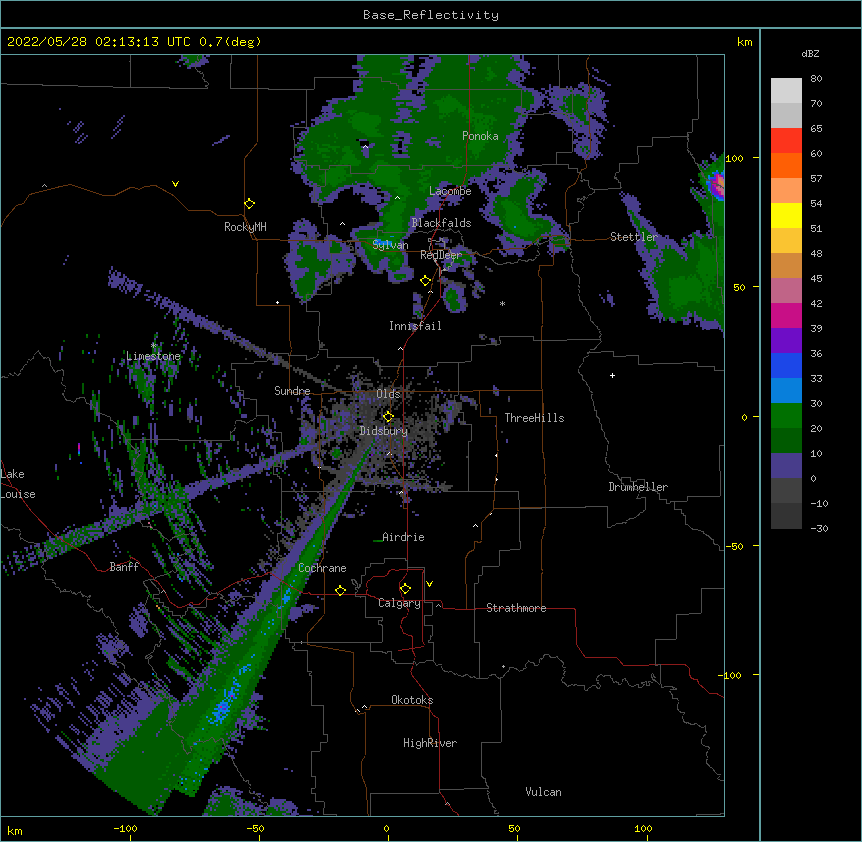Pick the purple 36–39 dBZ legend color
The width and height of the screenshot is (862, 842).
point(786,341)
